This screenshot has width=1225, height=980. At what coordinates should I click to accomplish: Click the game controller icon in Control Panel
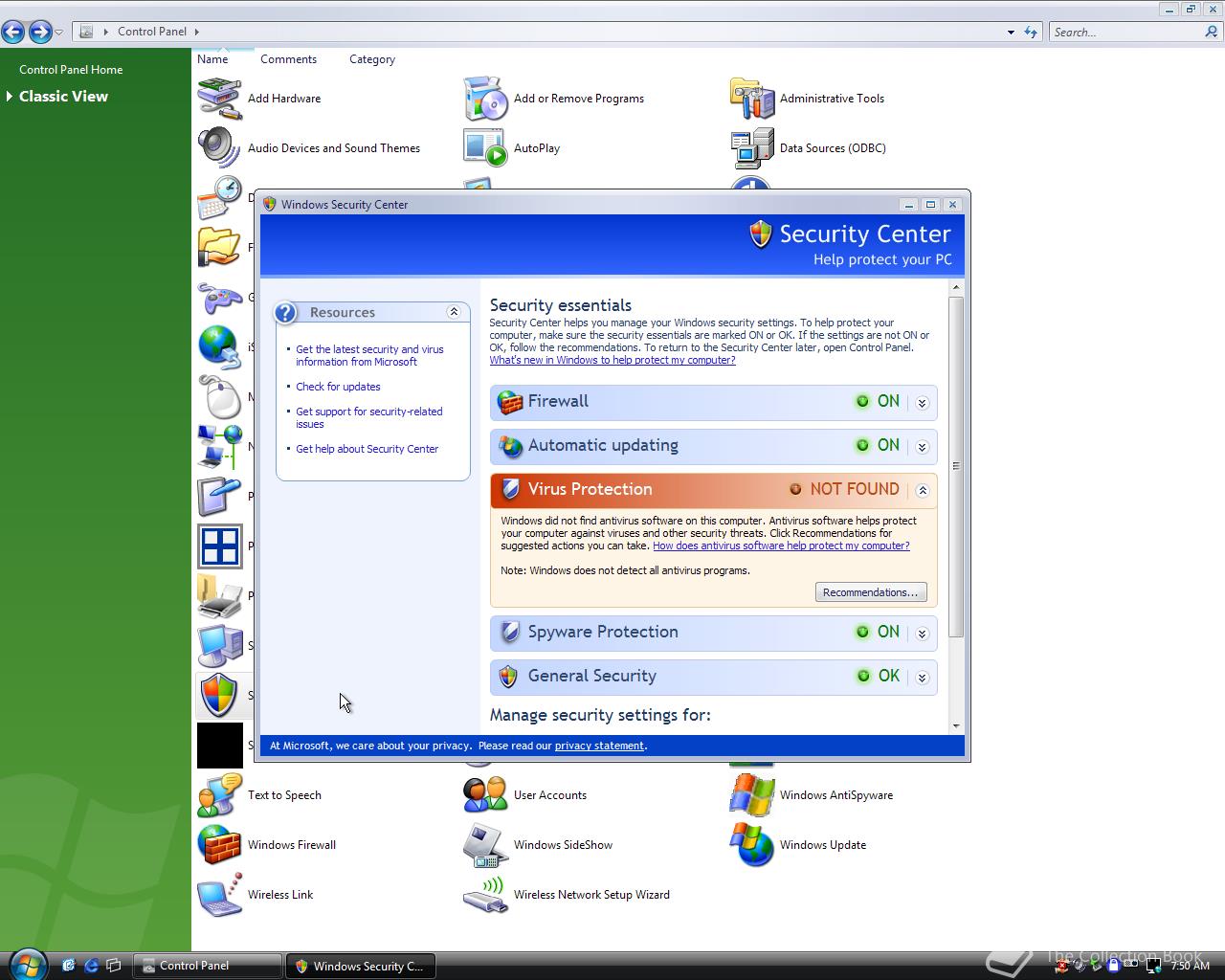point(219,298)
